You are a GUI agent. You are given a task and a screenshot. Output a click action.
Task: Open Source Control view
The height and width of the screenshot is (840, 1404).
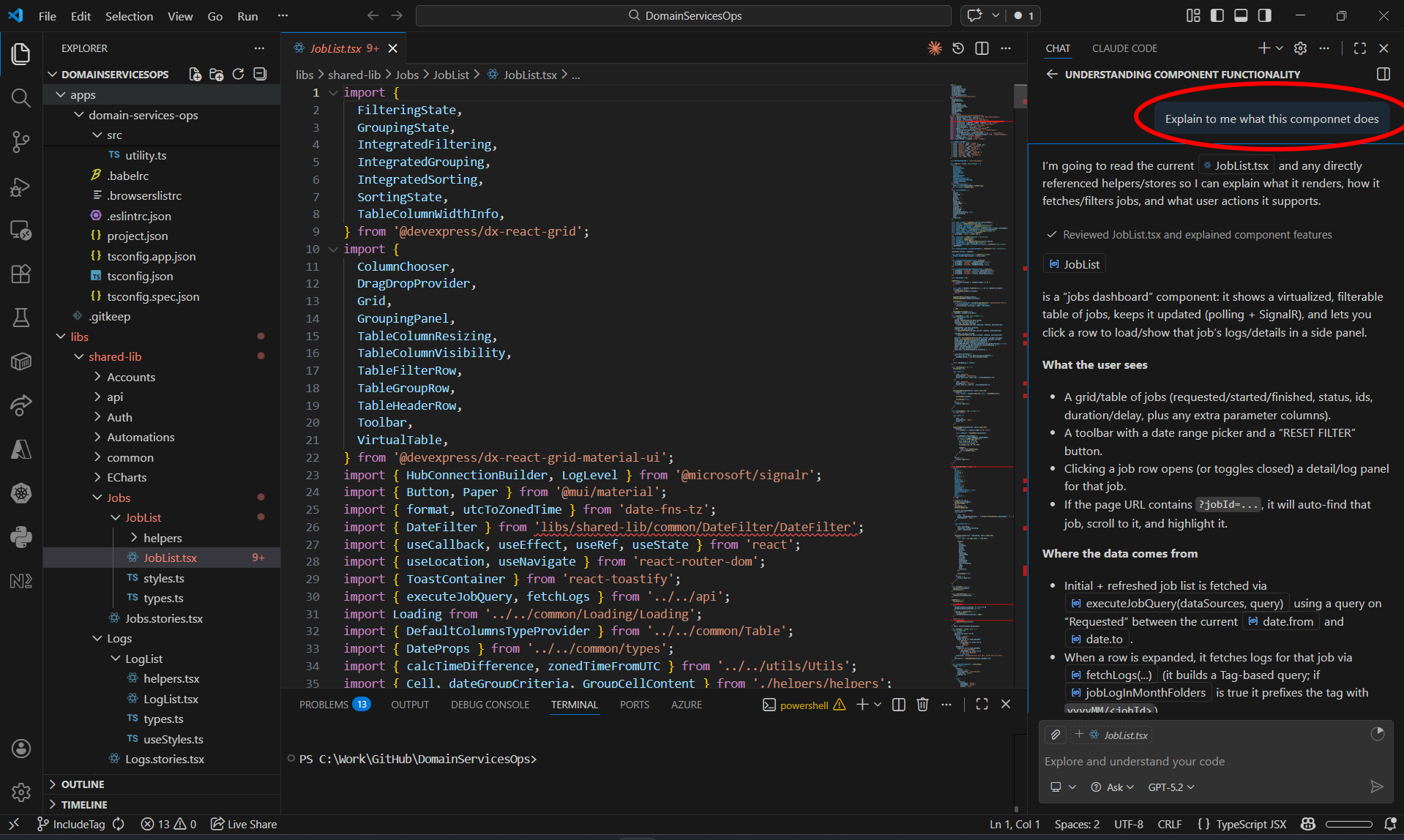tap(21, 142)
